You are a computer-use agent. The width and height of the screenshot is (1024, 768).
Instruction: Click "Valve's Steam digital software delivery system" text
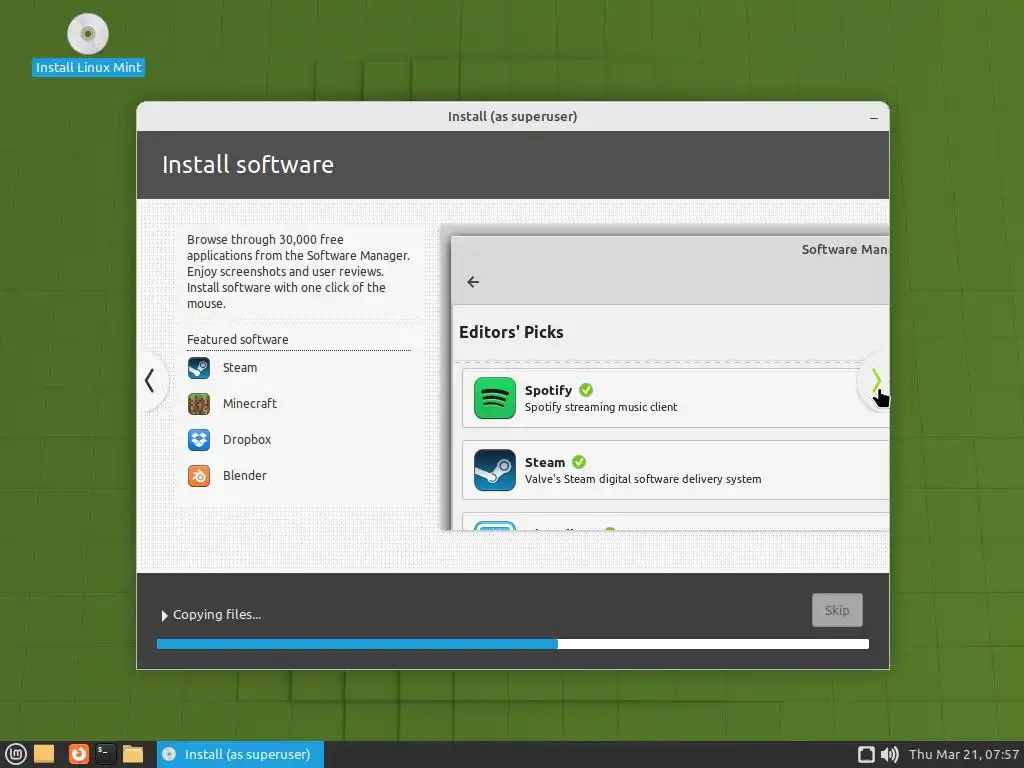point(643,479)
